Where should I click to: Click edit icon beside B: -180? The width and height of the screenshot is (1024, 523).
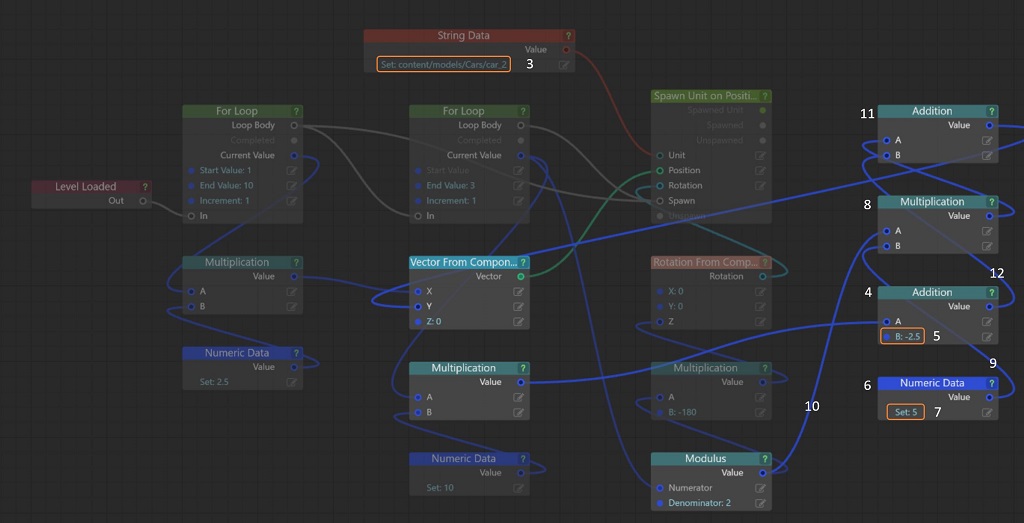click(761, 411)
